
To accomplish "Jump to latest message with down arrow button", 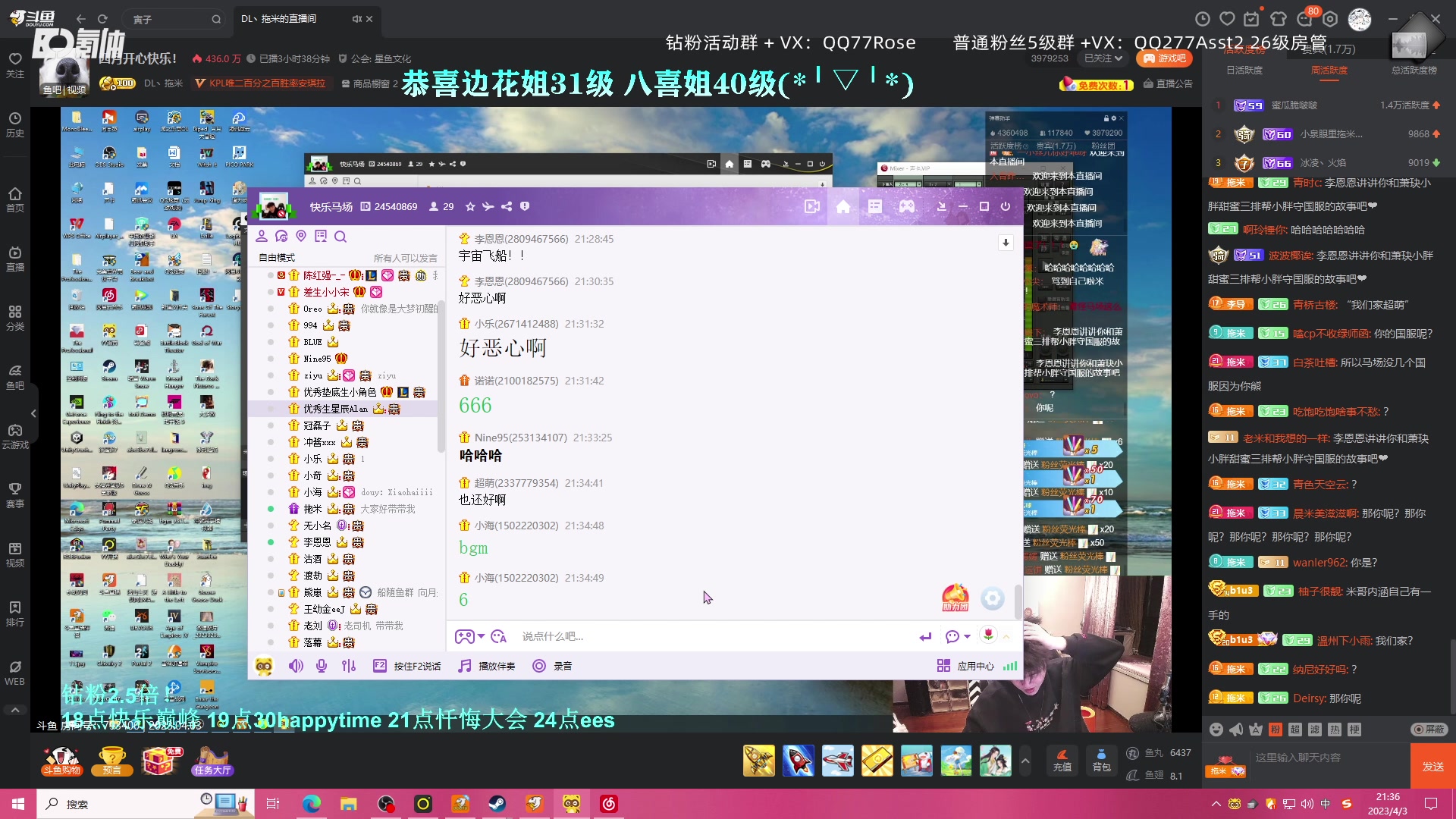I will 1006,243.
